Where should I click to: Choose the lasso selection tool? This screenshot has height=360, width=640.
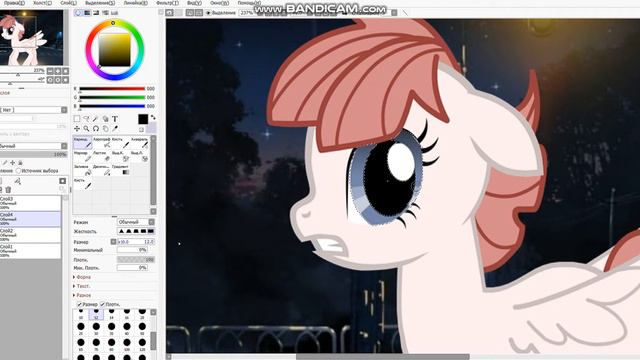point(86,119)
